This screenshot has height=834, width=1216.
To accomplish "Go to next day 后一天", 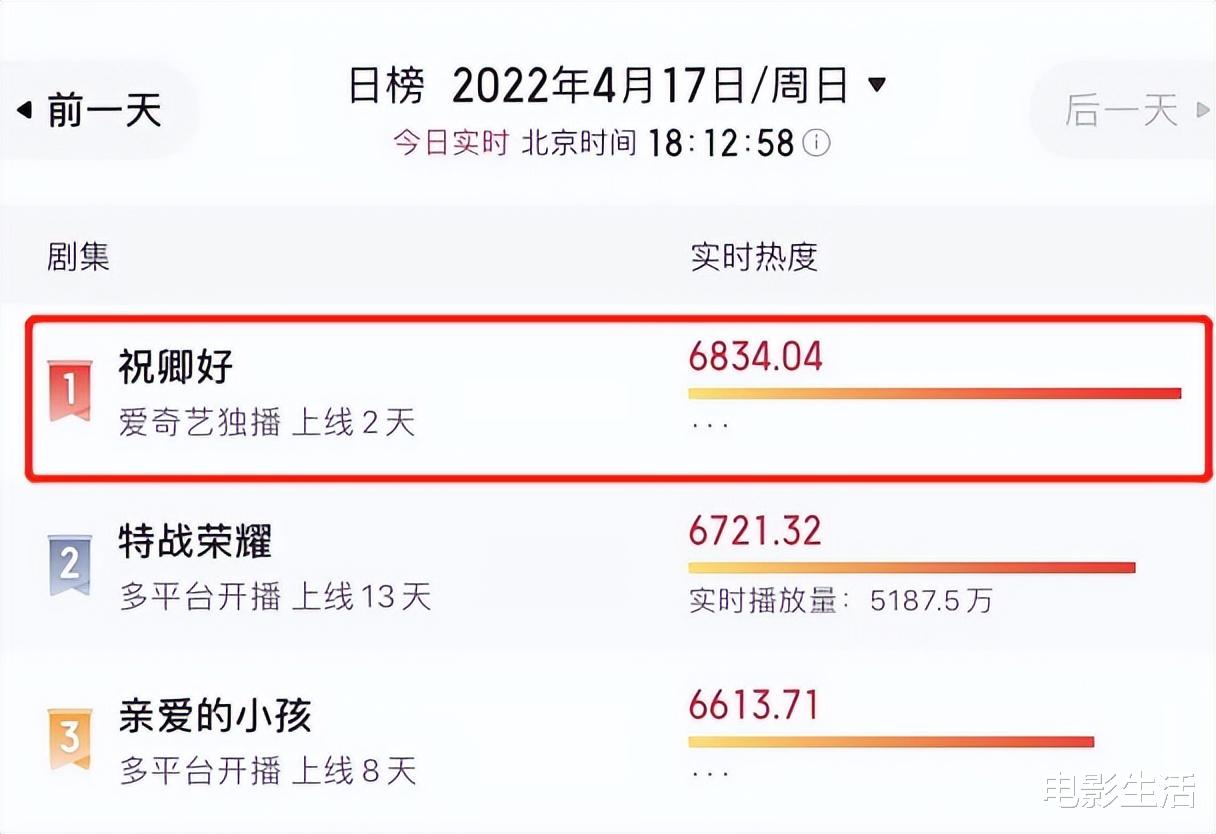I will pyautogui.click(x=1123, y=110).
